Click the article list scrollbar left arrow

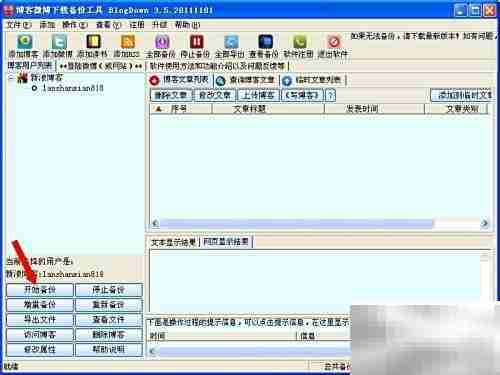coord(155,224)
